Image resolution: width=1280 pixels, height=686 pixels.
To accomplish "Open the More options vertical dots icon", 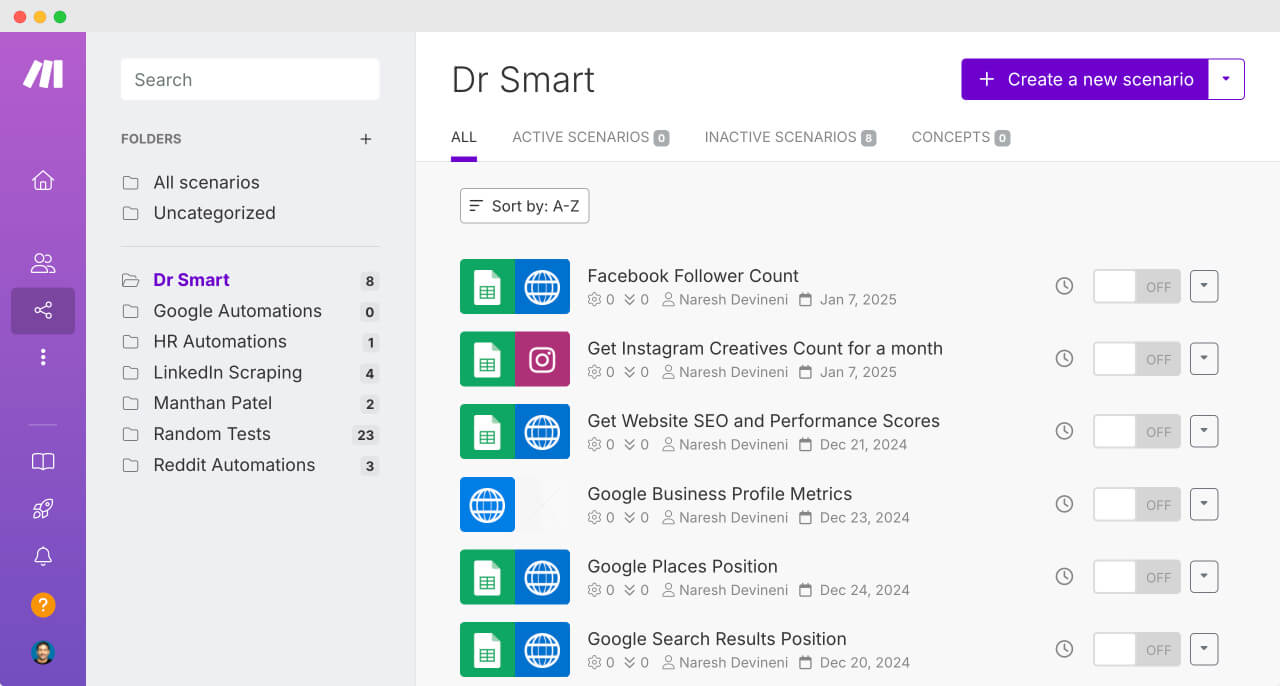I will tap(43, 357).
